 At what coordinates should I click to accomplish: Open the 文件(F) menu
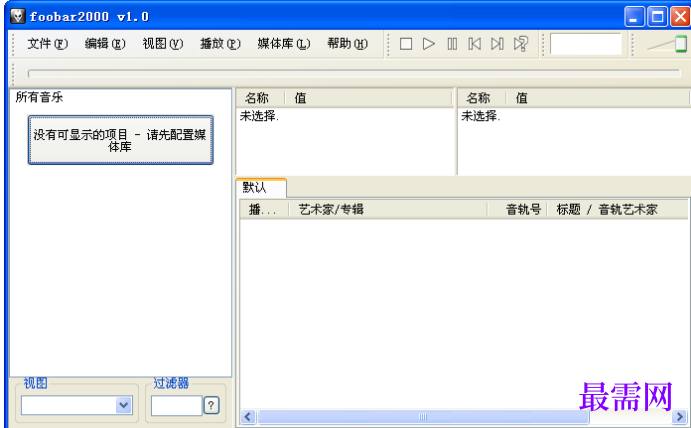(x=48, y=44)
